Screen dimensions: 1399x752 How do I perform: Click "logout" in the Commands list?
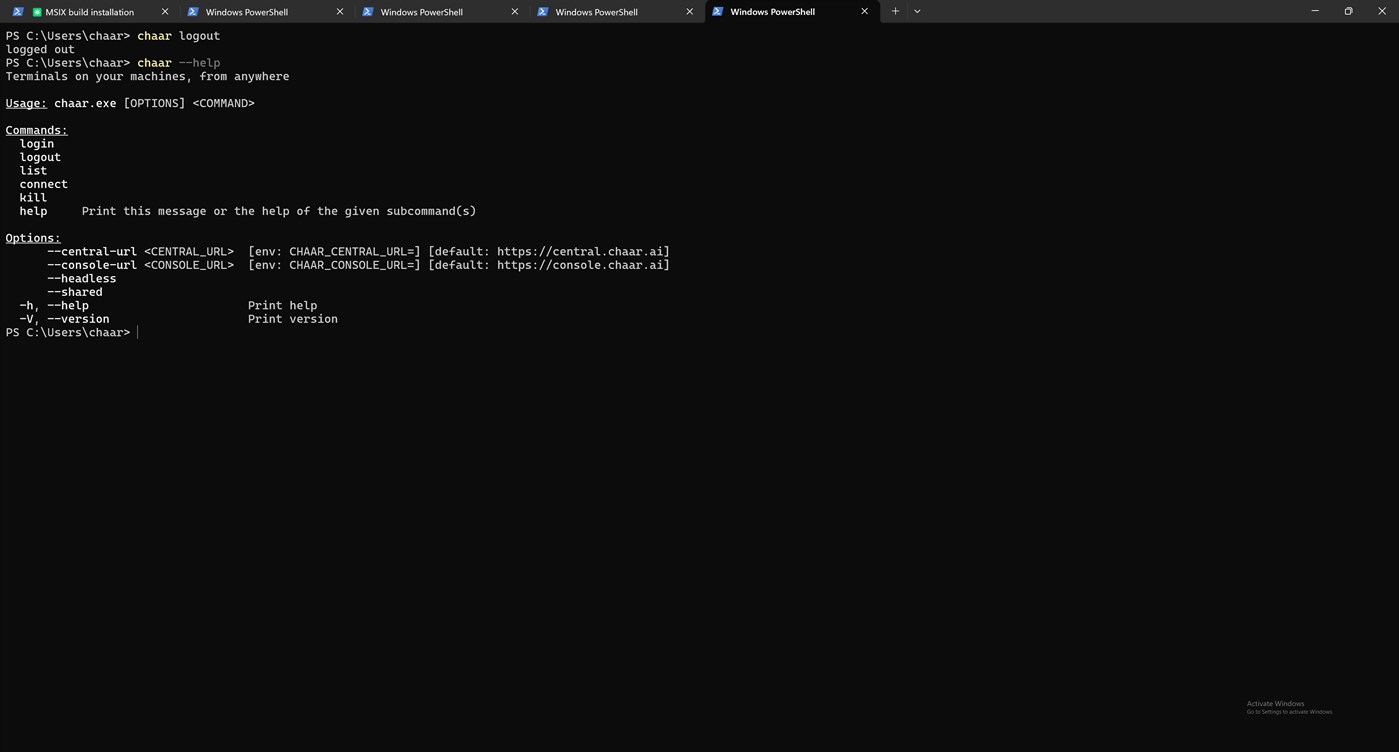pyautogui.click(x=40, y=157)
